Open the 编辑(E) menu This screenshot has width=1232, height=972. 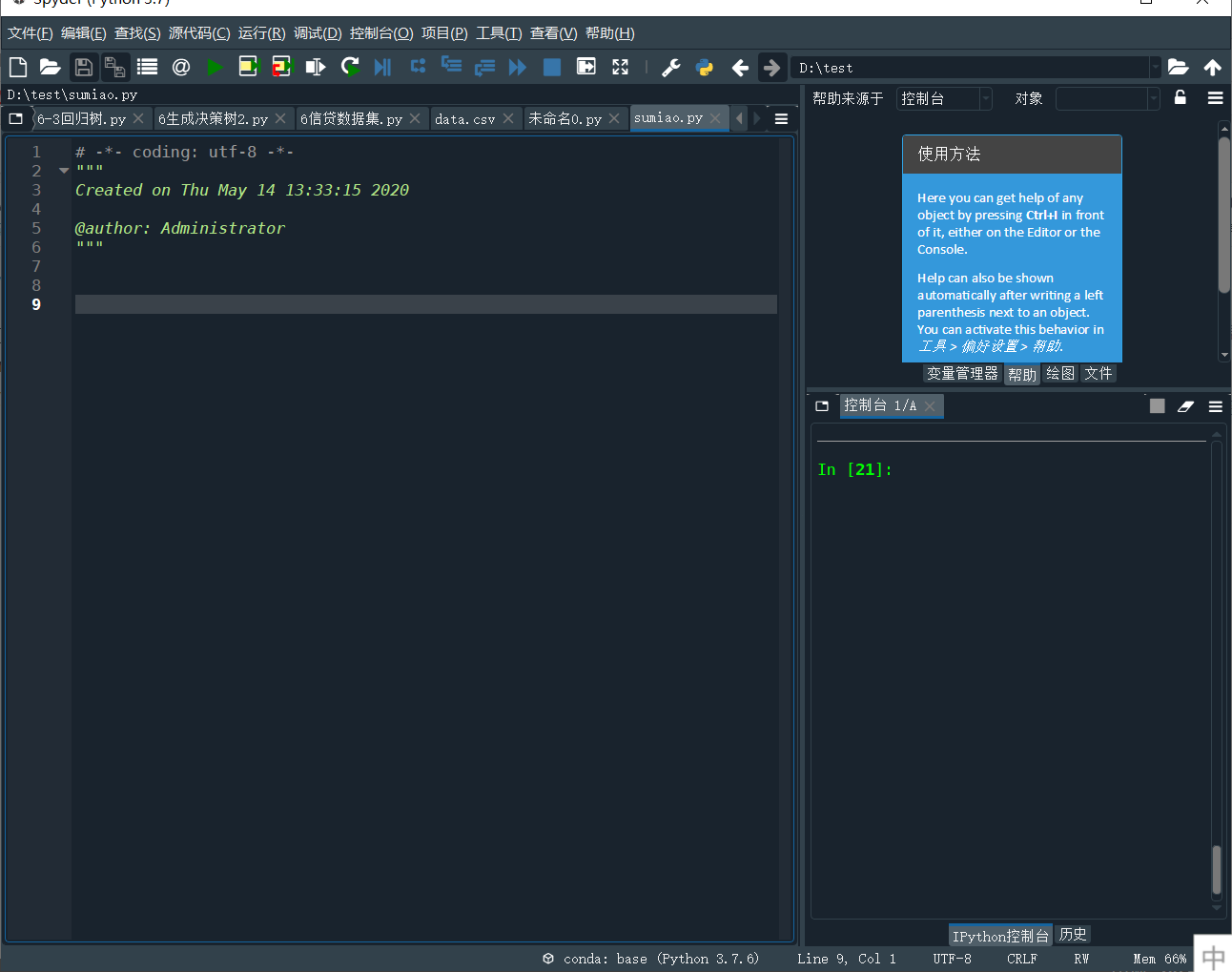click(x=84, y=33)
